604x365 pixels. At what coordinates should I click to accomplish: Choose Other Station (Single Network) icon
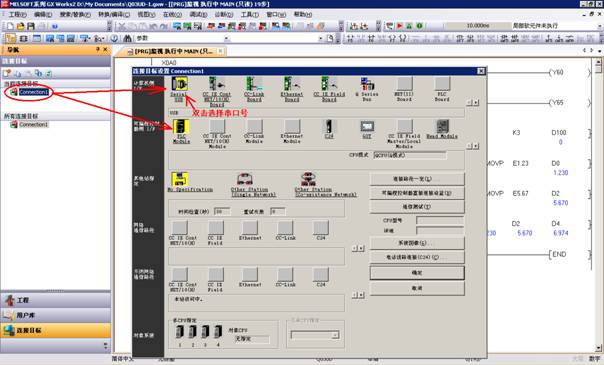pos(245,179)
